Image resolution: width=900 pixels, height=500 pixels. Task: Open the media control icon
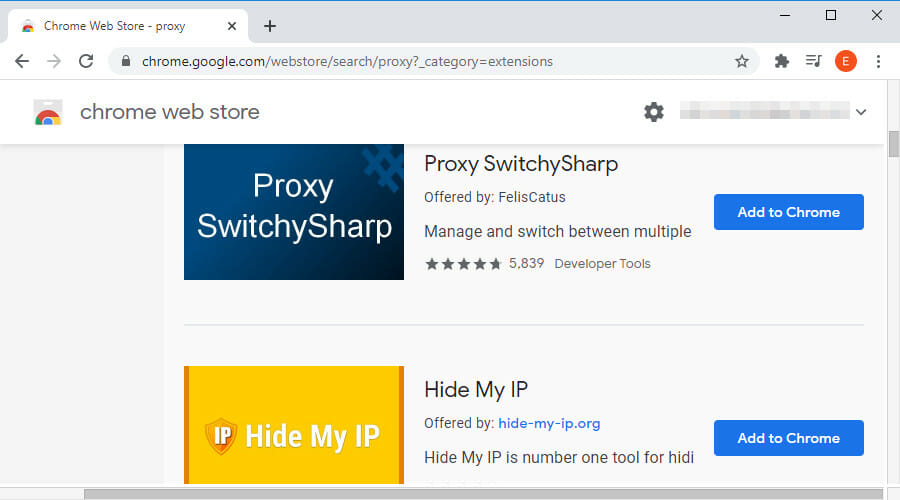pyautogui.click(x=813, y=61)
